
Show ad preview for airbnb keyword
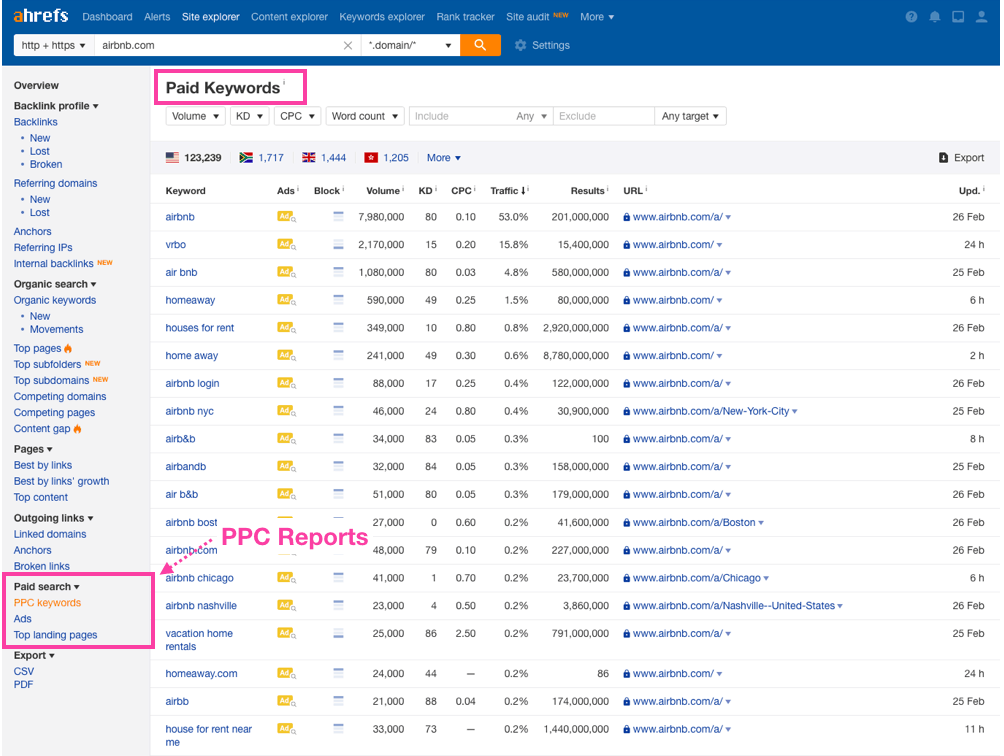pos(286,216)
